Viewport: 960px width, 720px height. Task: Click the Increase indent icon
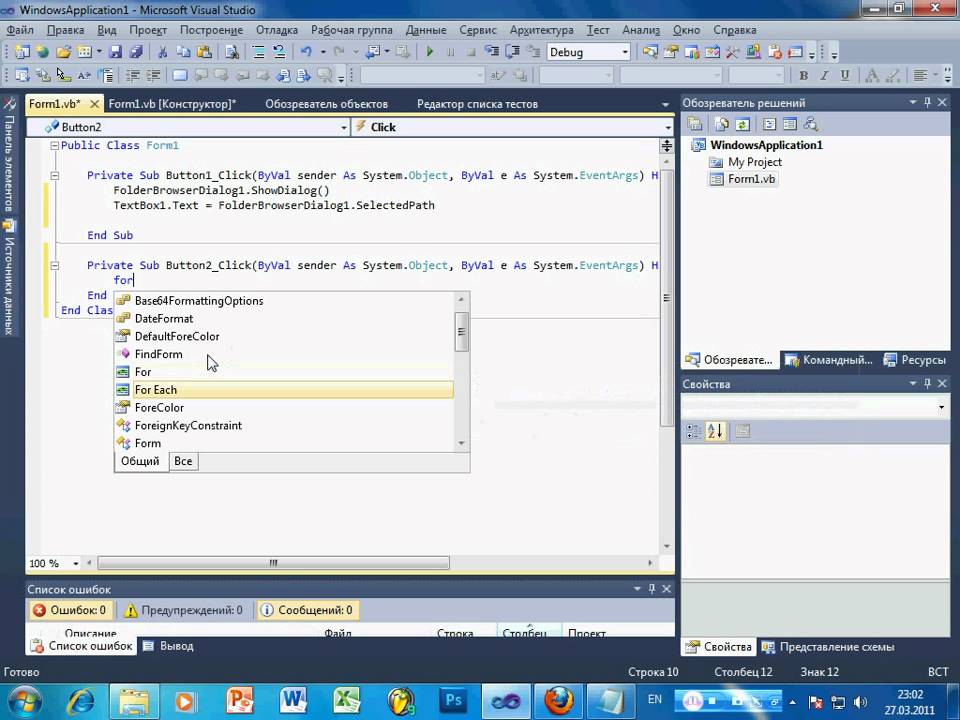153,75
